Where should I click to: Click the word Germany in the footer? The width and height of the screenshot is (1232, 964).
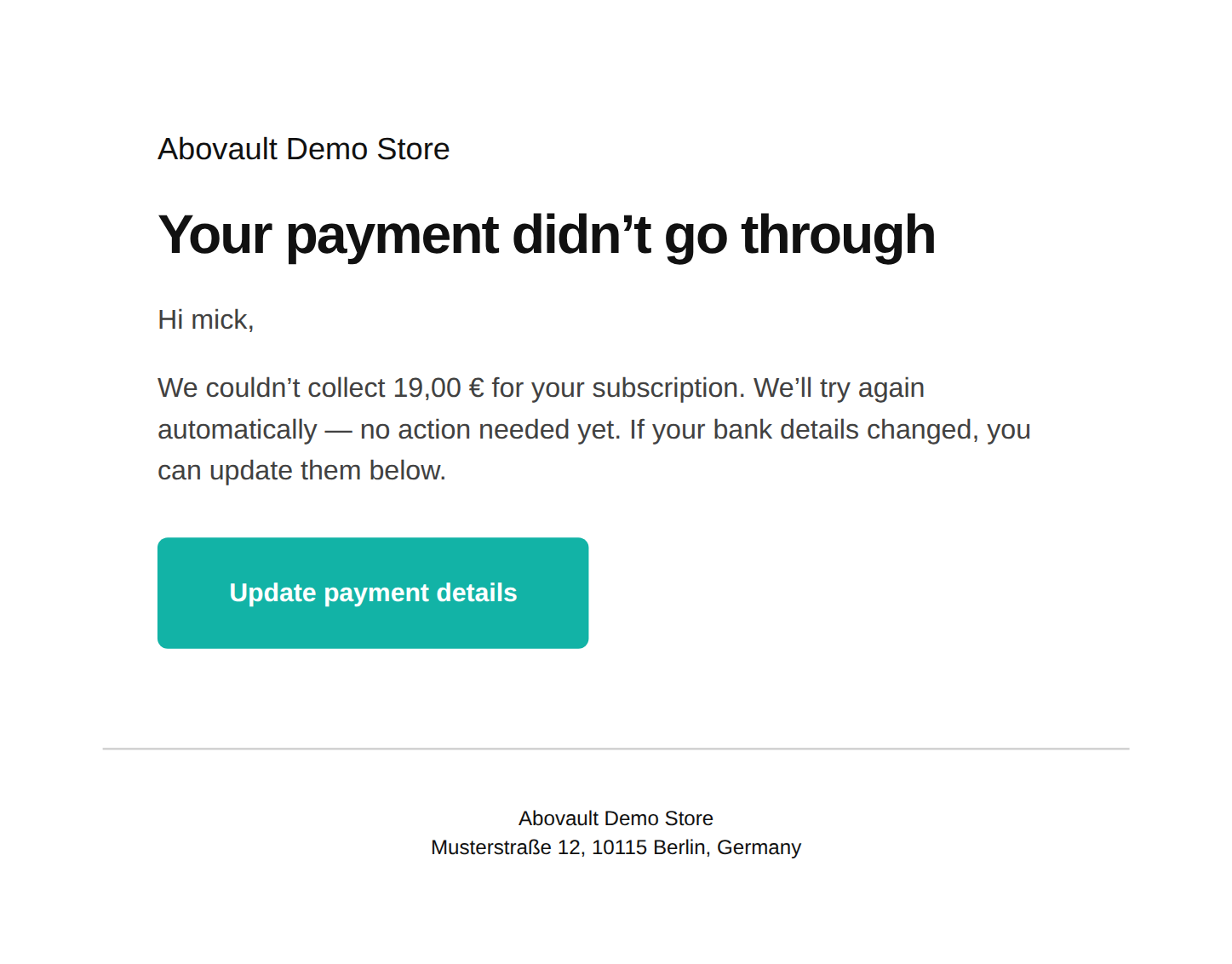759,847
